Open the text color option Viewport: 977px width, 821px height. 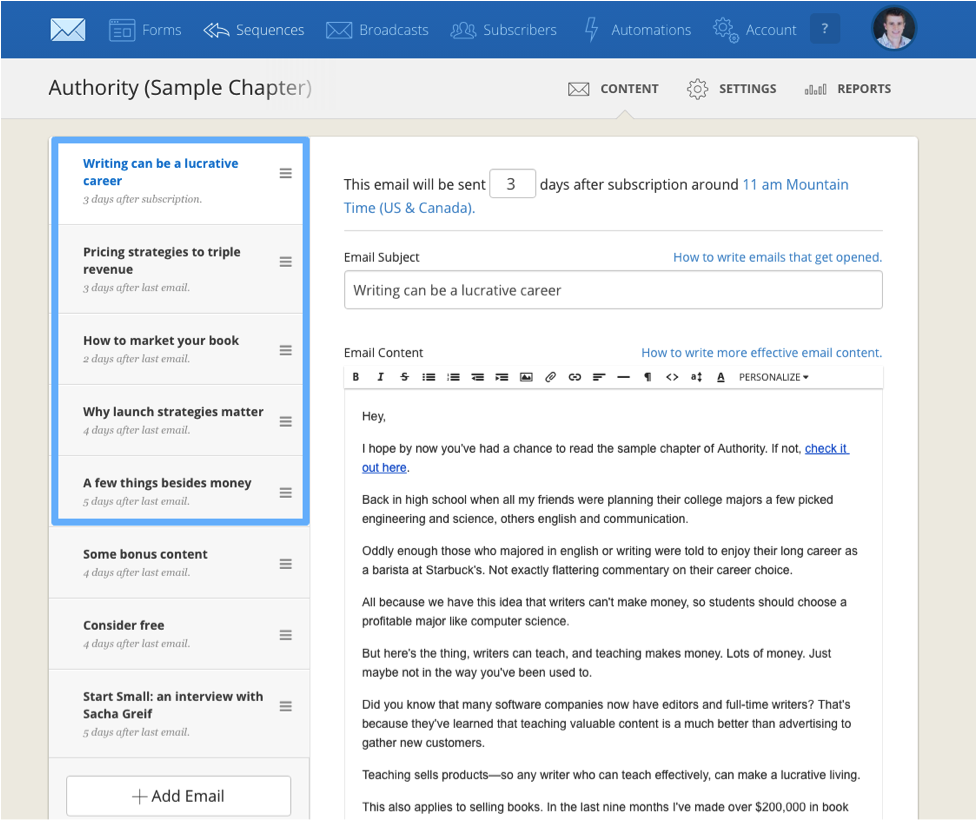[720, 377]
